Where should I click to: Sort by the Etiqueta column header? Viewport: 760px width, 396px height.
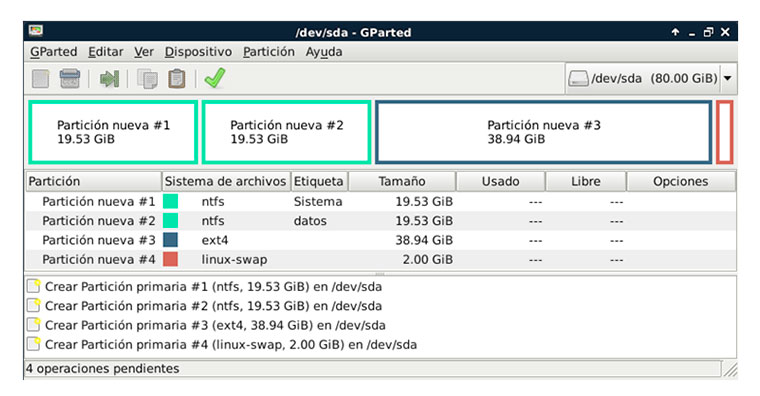click(319, 181)
